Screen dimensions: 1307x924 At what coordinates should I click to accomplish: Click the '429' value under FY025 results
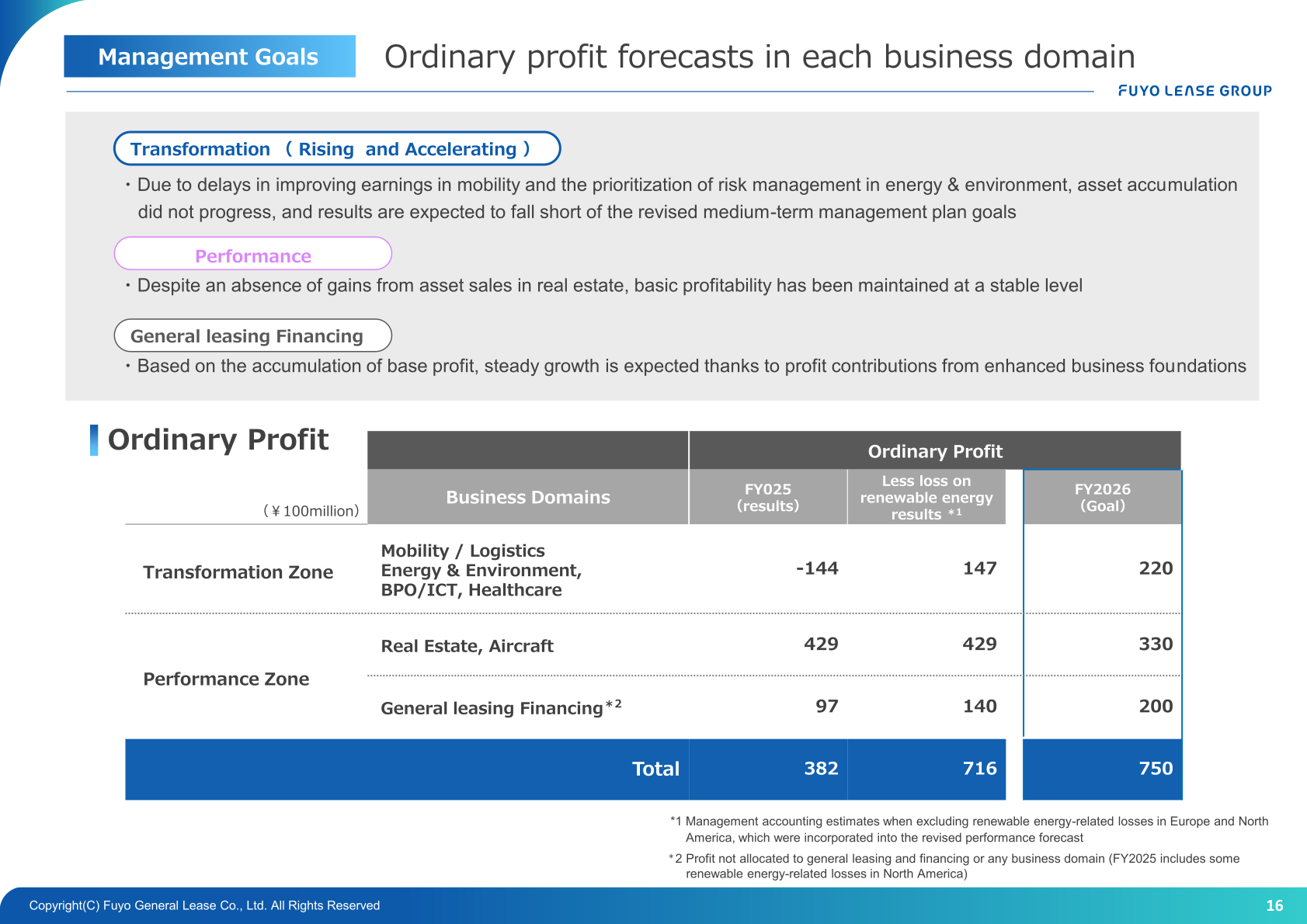pyautogui.click(x=821, y=644)
